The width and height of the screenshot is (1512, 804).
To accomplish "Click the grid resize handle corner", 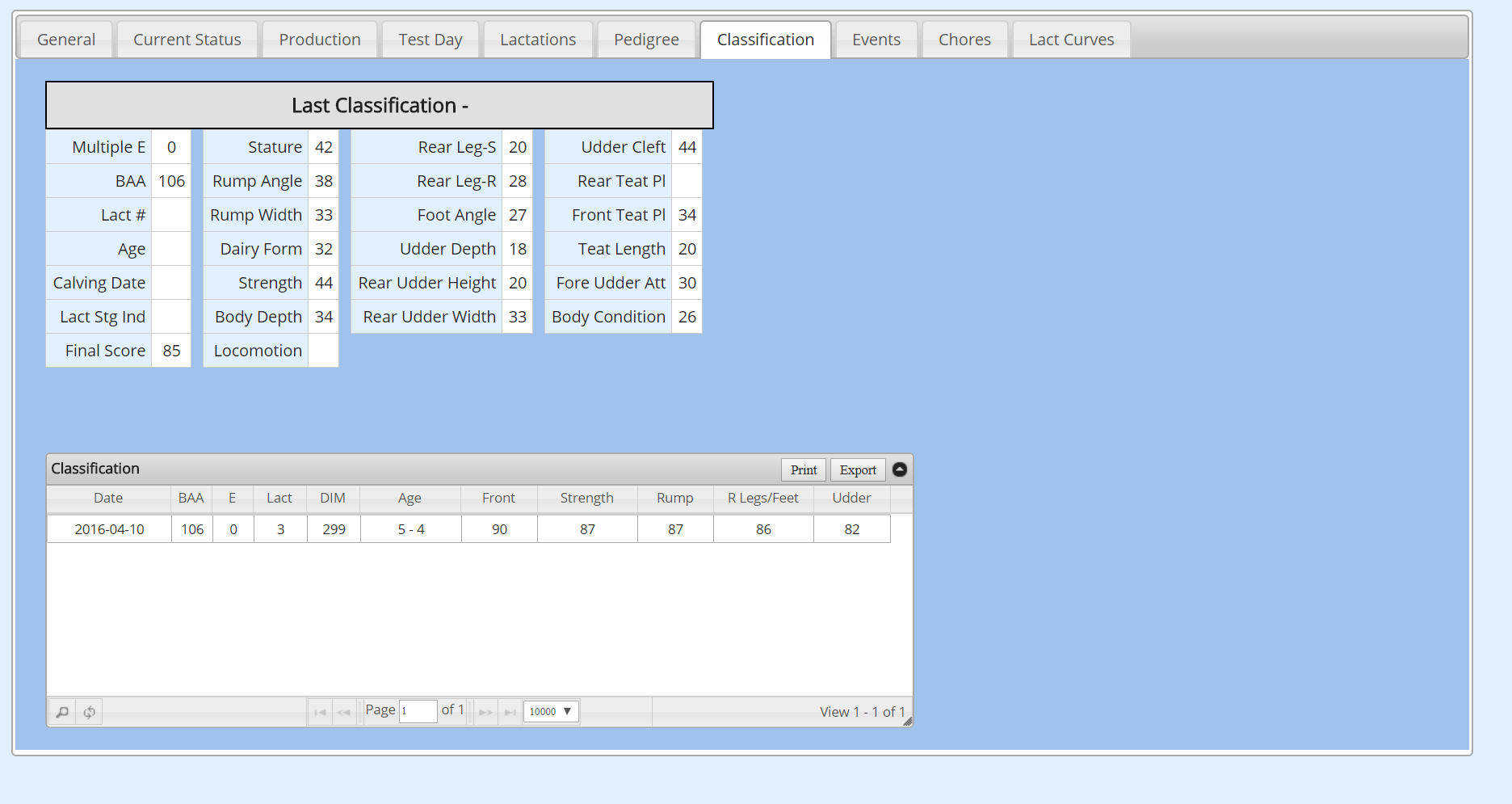I will coord(908,722).
